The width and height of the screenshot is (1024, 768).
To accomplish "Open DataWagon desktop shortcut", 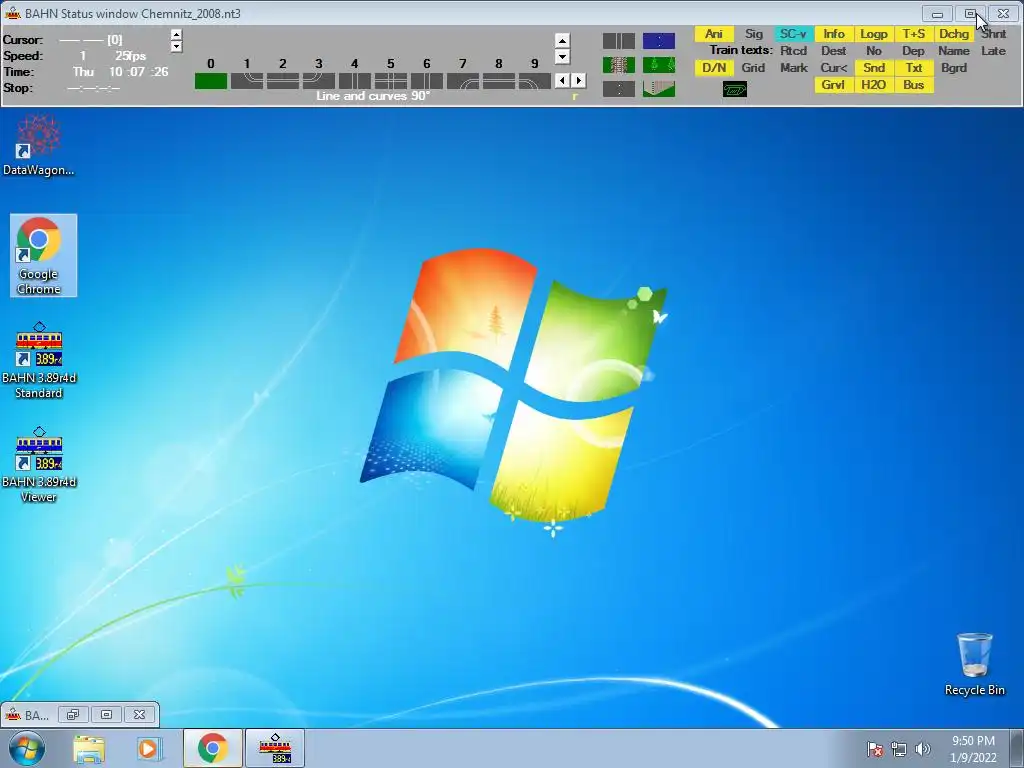I will [x=39, y=145].
